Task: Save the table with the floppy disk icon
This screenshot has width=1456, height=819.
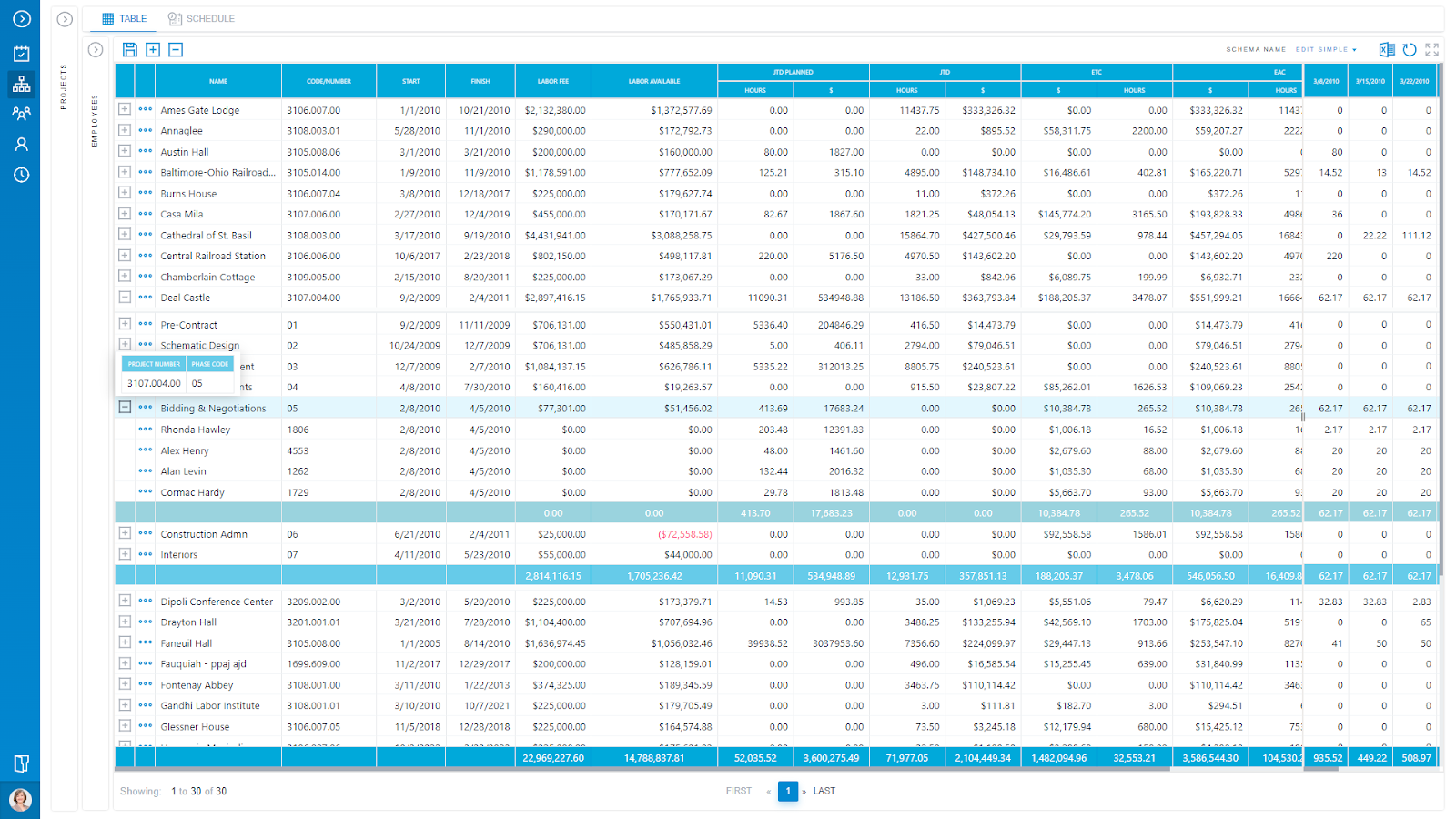Action: coord(130,49)
